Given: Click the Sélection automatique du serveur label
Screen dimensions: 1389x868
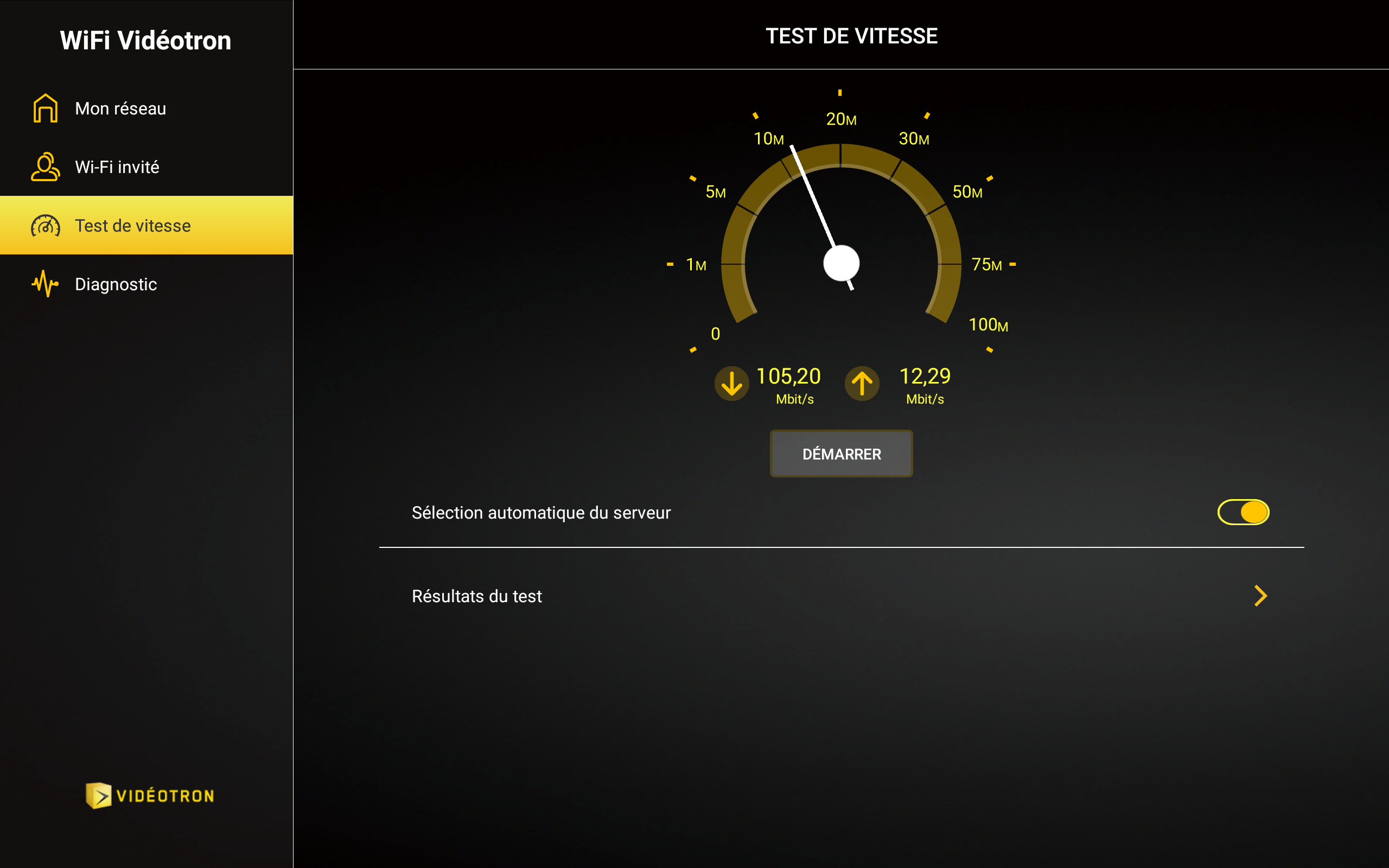Looking at the screenshot, I should (x=541, y=513).
